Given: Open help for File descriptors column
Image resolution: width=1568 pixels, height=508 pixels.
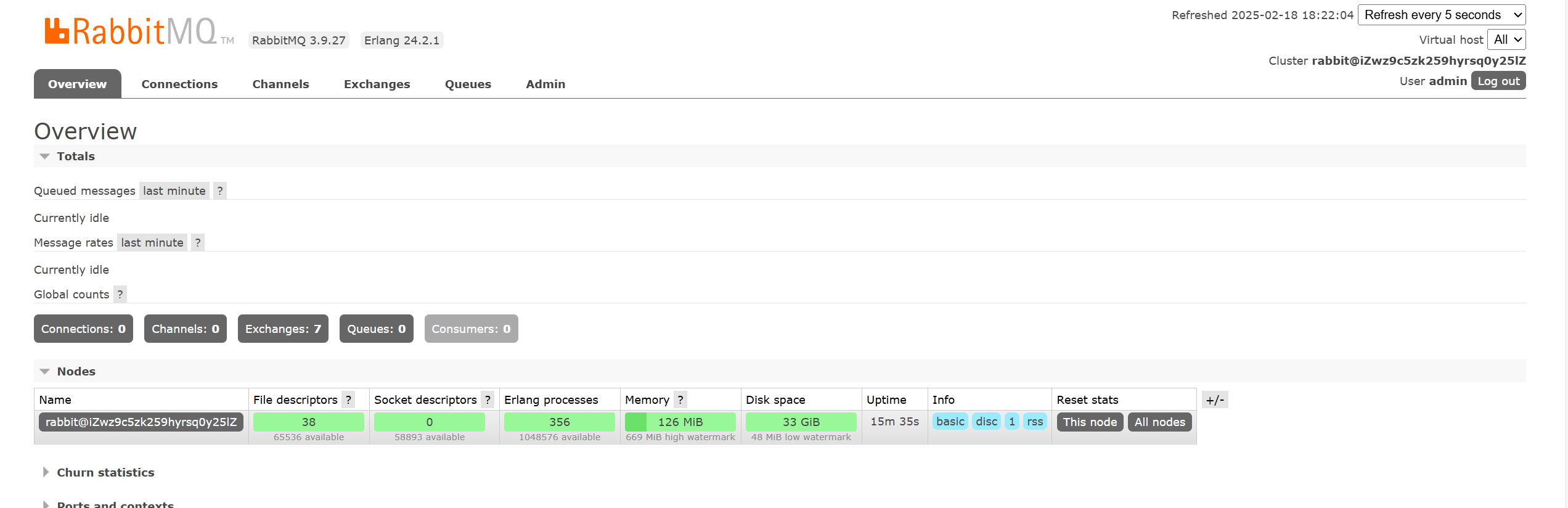Looking at the screenshot, I should tap(348, 399).
